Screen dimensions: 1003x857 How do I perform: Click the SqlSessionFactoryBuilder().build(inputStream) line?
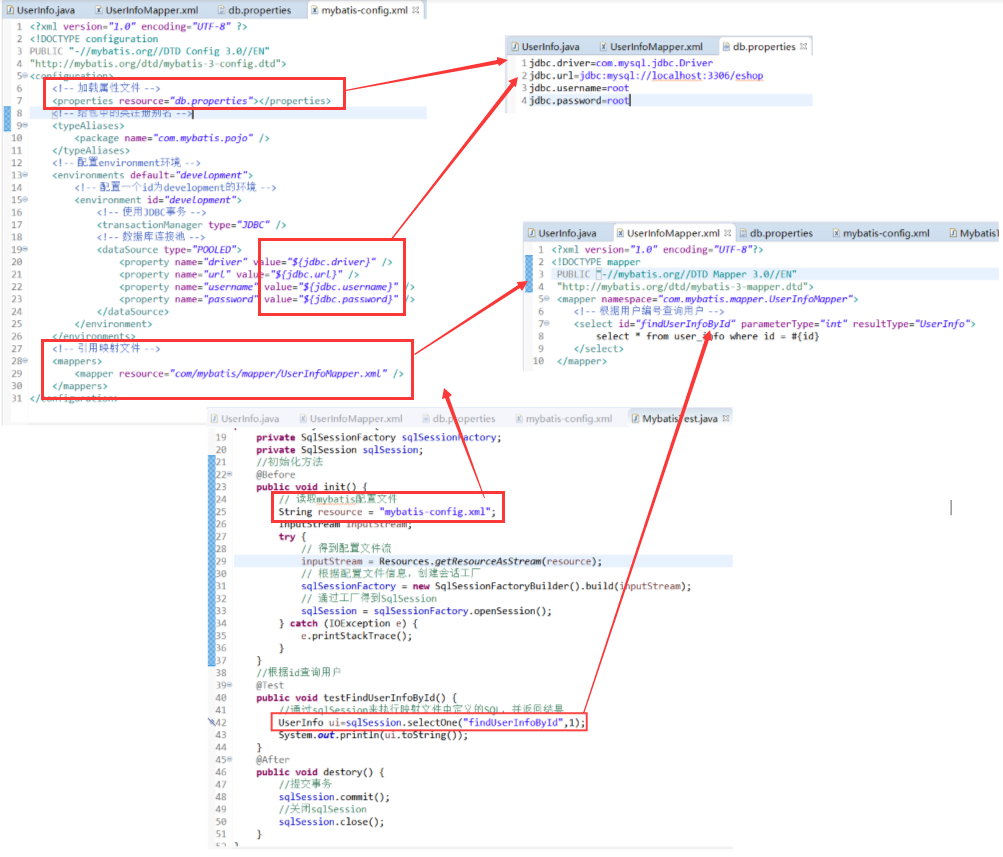coord(496,586)
